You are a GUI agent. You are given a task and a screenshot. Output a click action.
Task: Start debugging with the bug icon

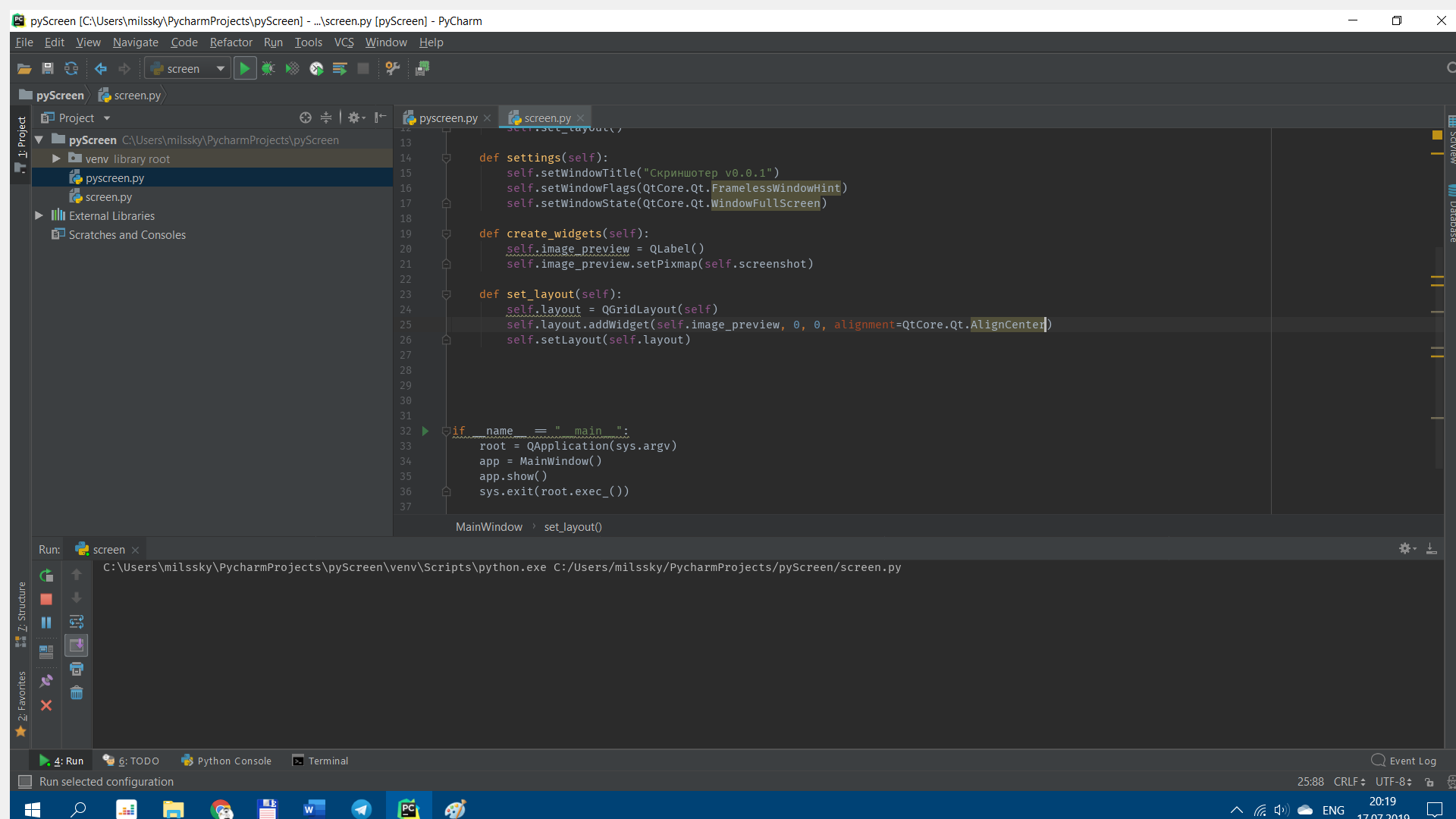(268, 69)
